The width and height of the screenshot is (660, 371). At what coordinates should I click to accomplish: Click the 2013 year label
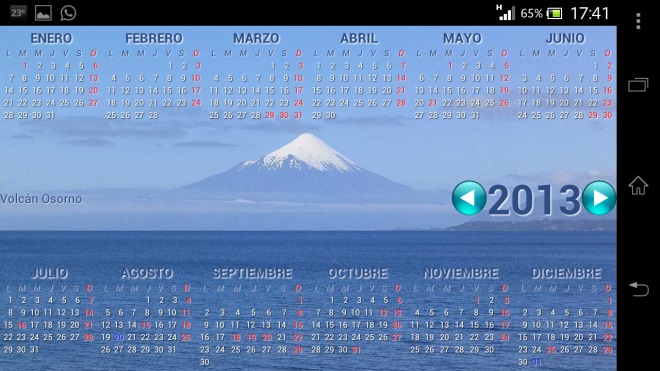coord(534,200)
